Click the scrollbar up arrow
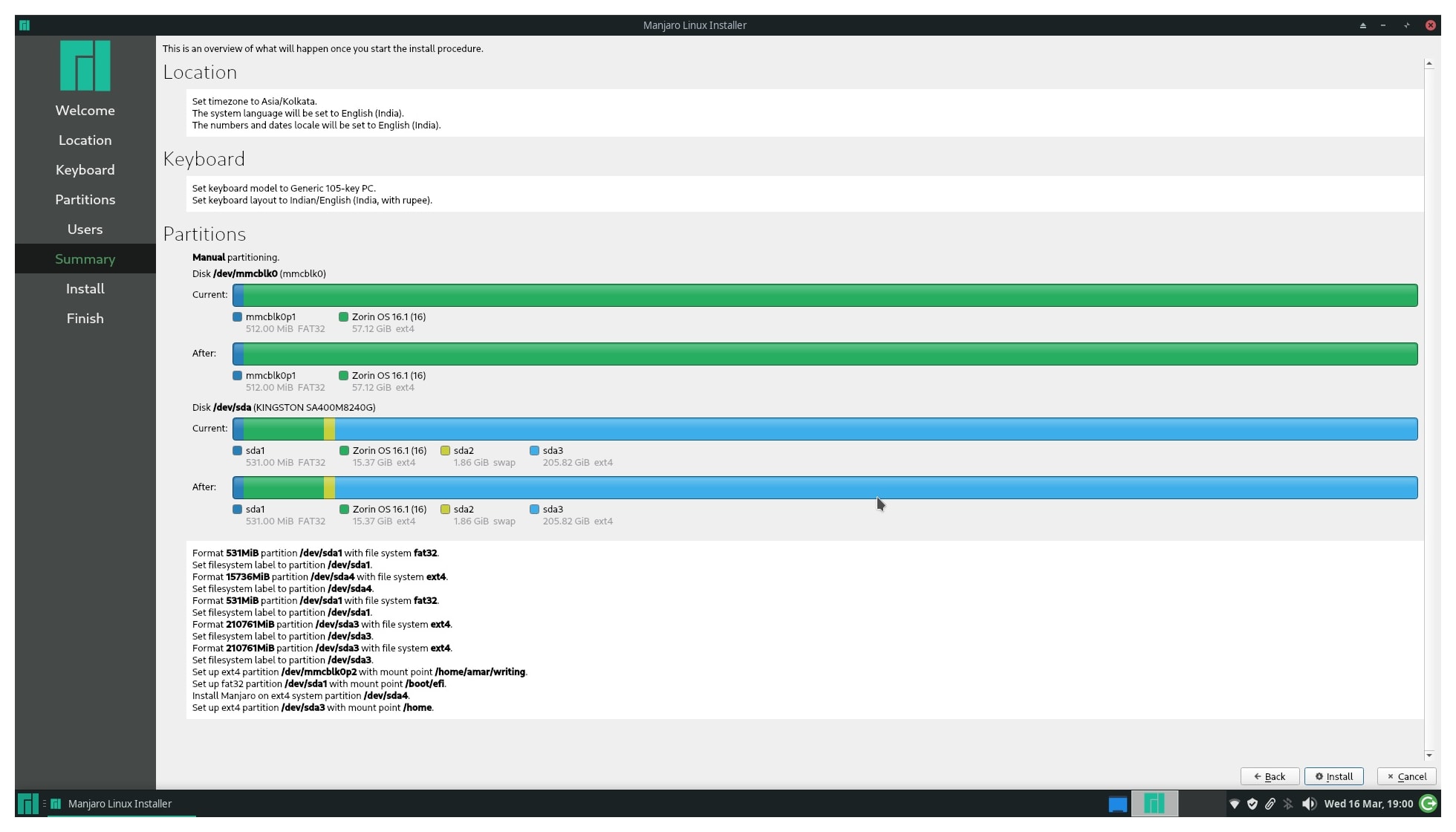This screenshot has width=1456, height=832. point(1429,64)
